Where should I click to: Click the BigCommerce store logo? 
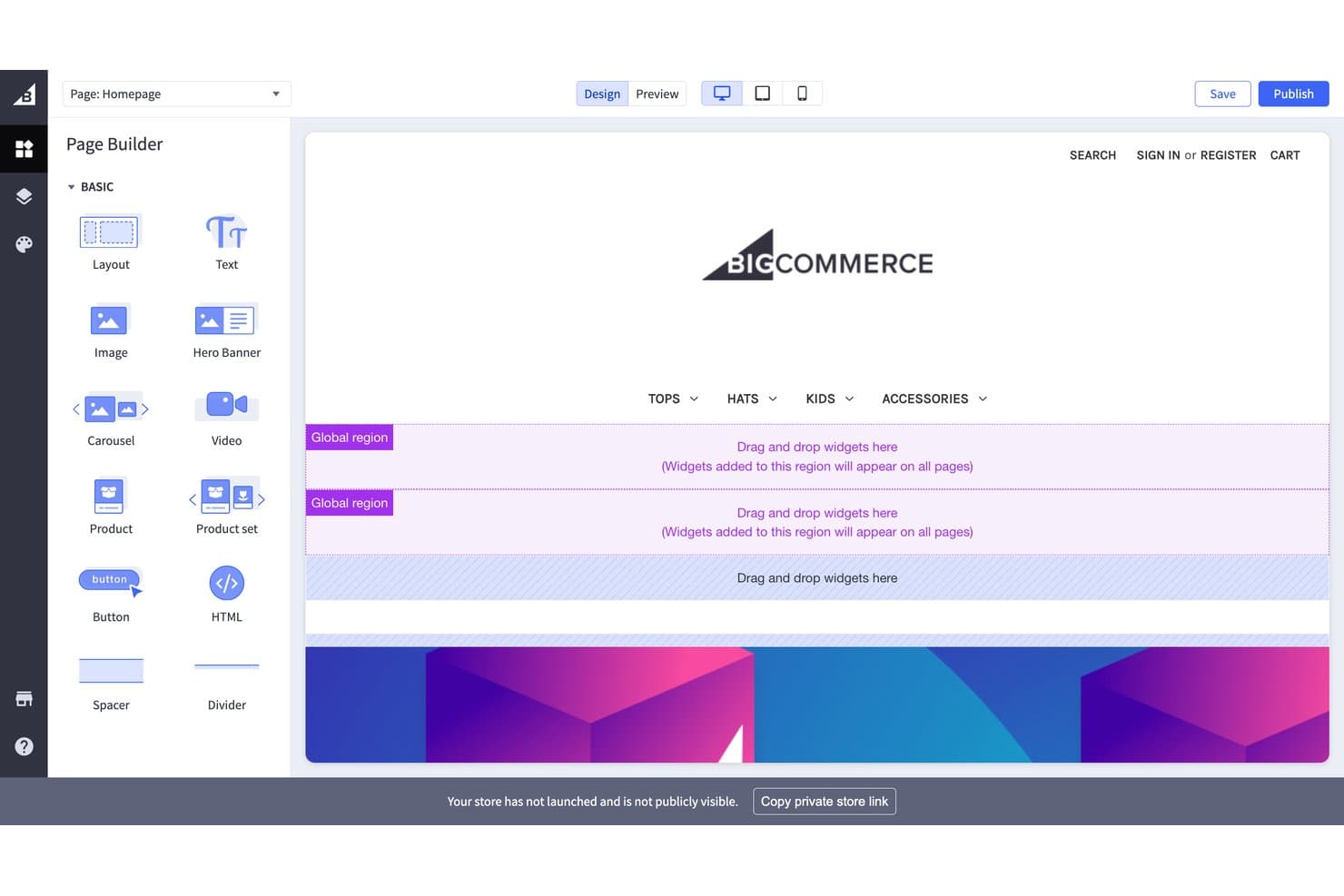tap(817, 255)
